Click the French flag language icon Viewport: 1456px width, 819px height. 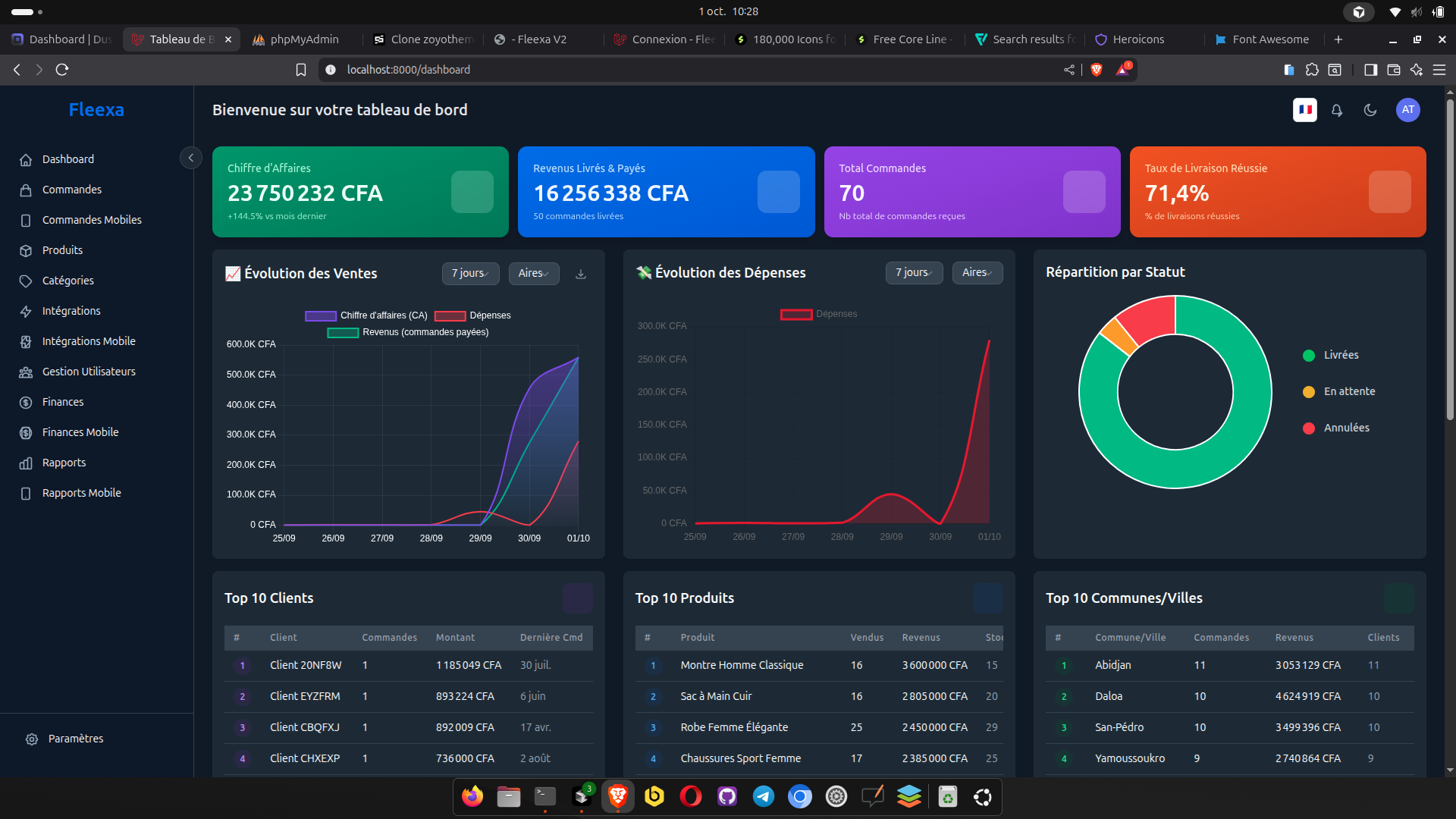click(x=1304, y=110)
